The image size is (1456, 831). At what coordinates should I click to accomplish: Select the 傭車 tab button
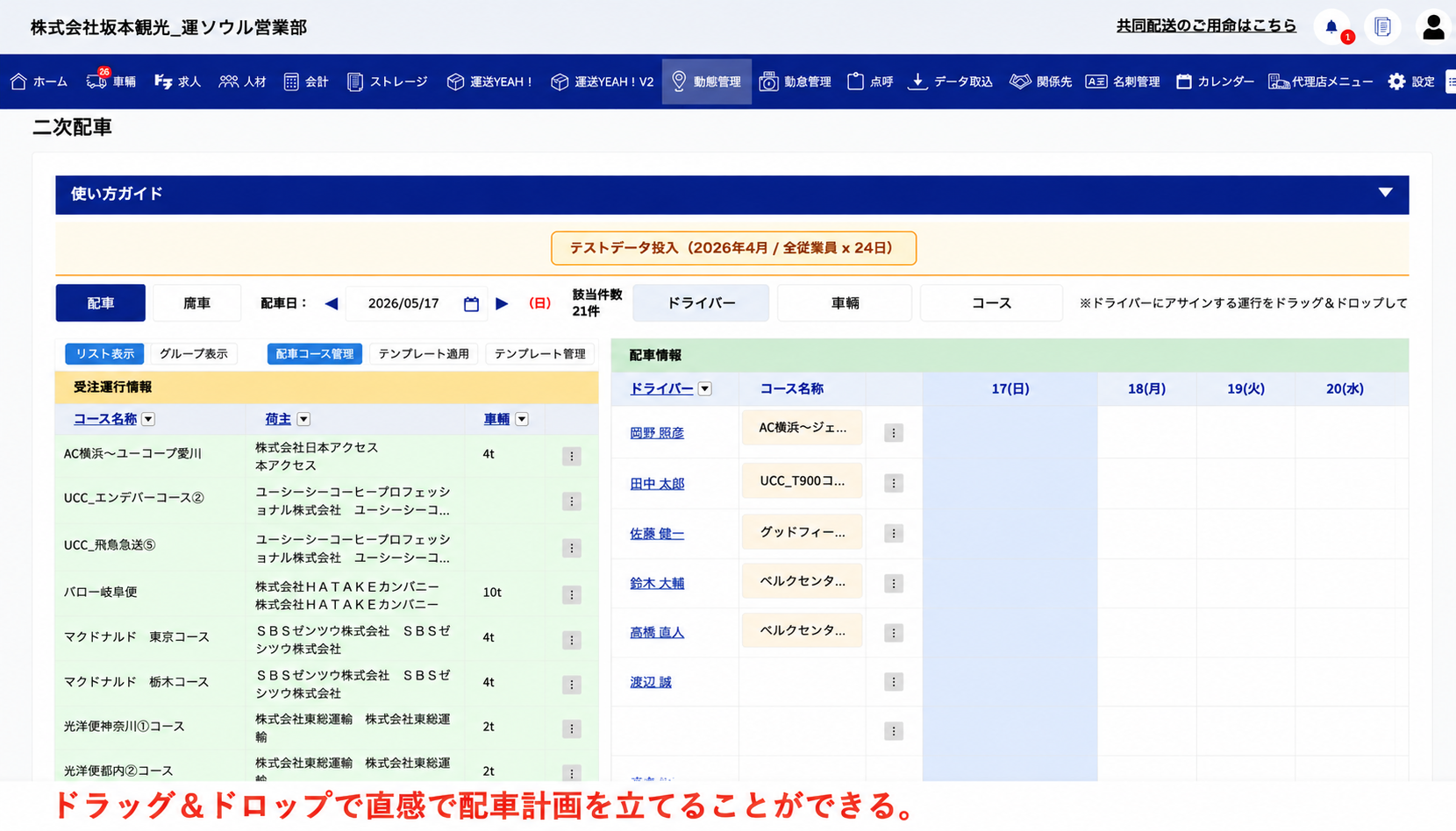[x=196, y=303]
